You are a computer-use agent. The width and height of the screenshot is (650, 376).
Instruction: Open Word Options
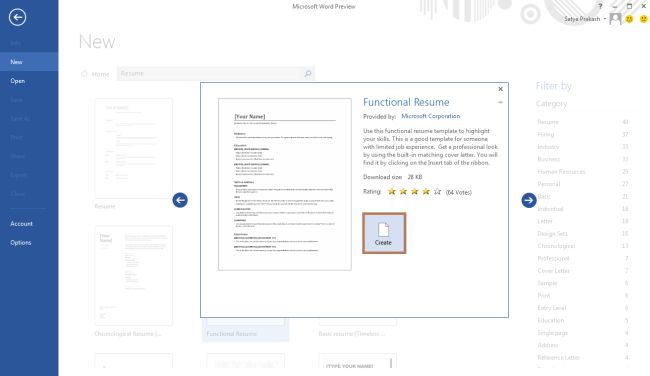29,243
